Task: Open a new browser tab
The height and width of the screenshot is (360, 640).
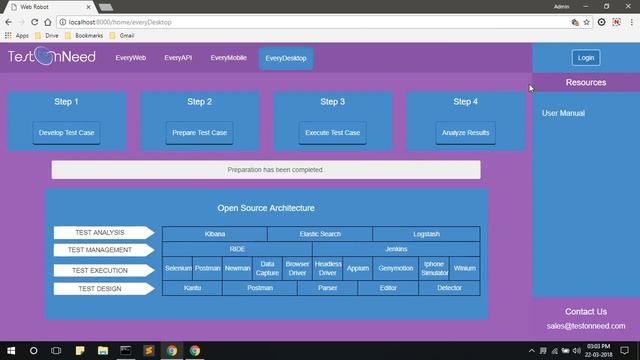Action: tap(106, 7)
